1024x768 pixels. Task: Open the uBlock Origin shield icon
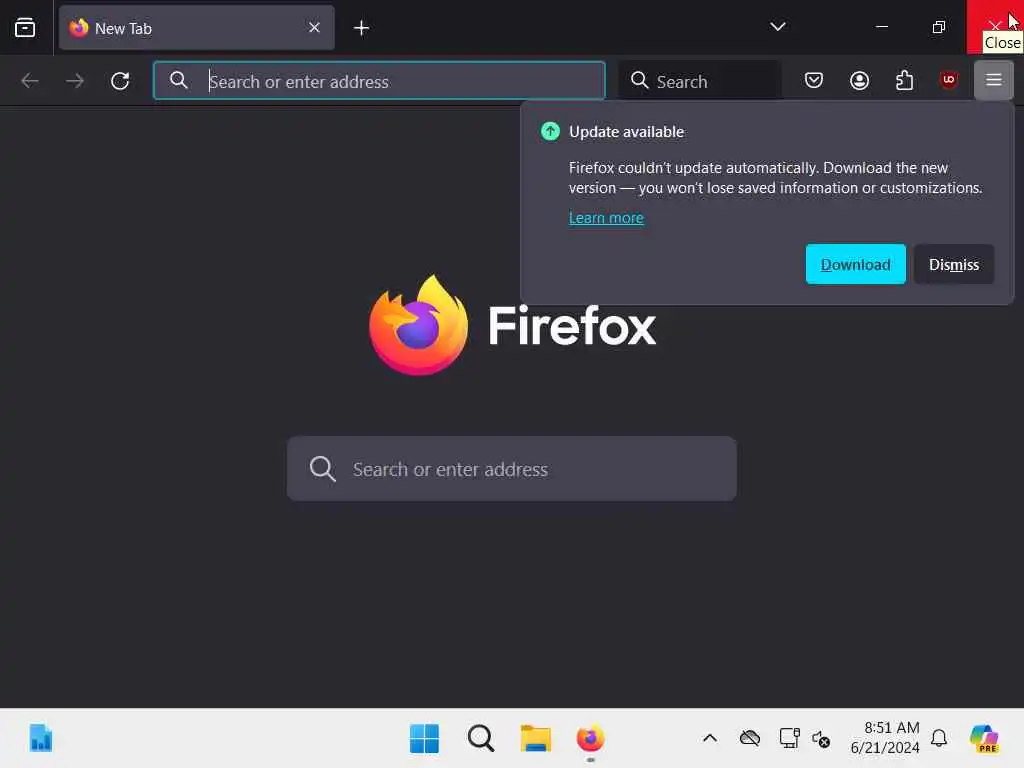(949, 80)
